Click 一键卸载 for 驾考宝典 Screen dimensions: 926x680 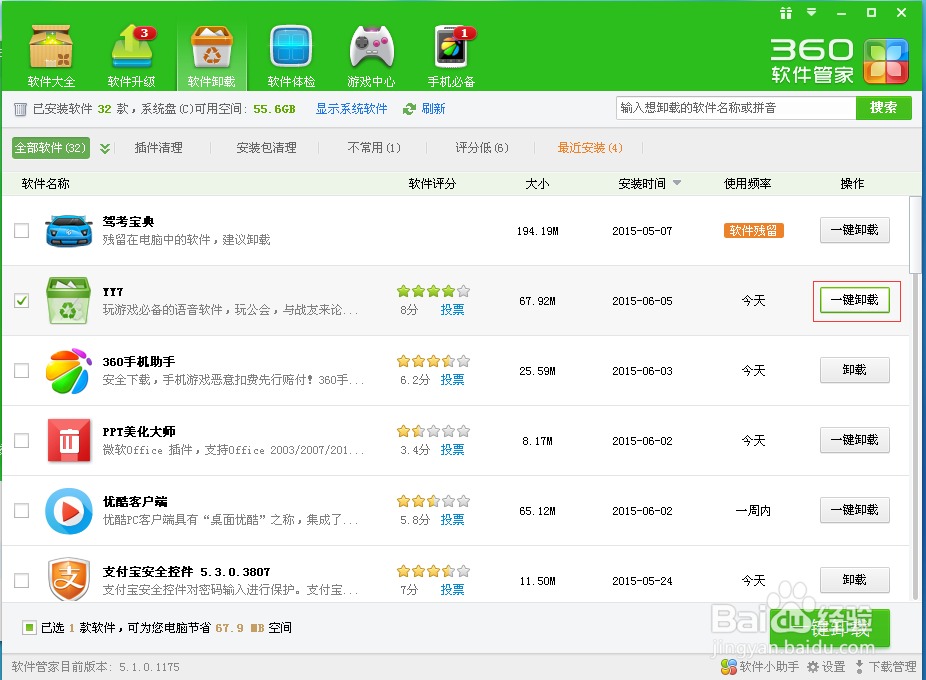pyautogui.click(x=855, y=230)
